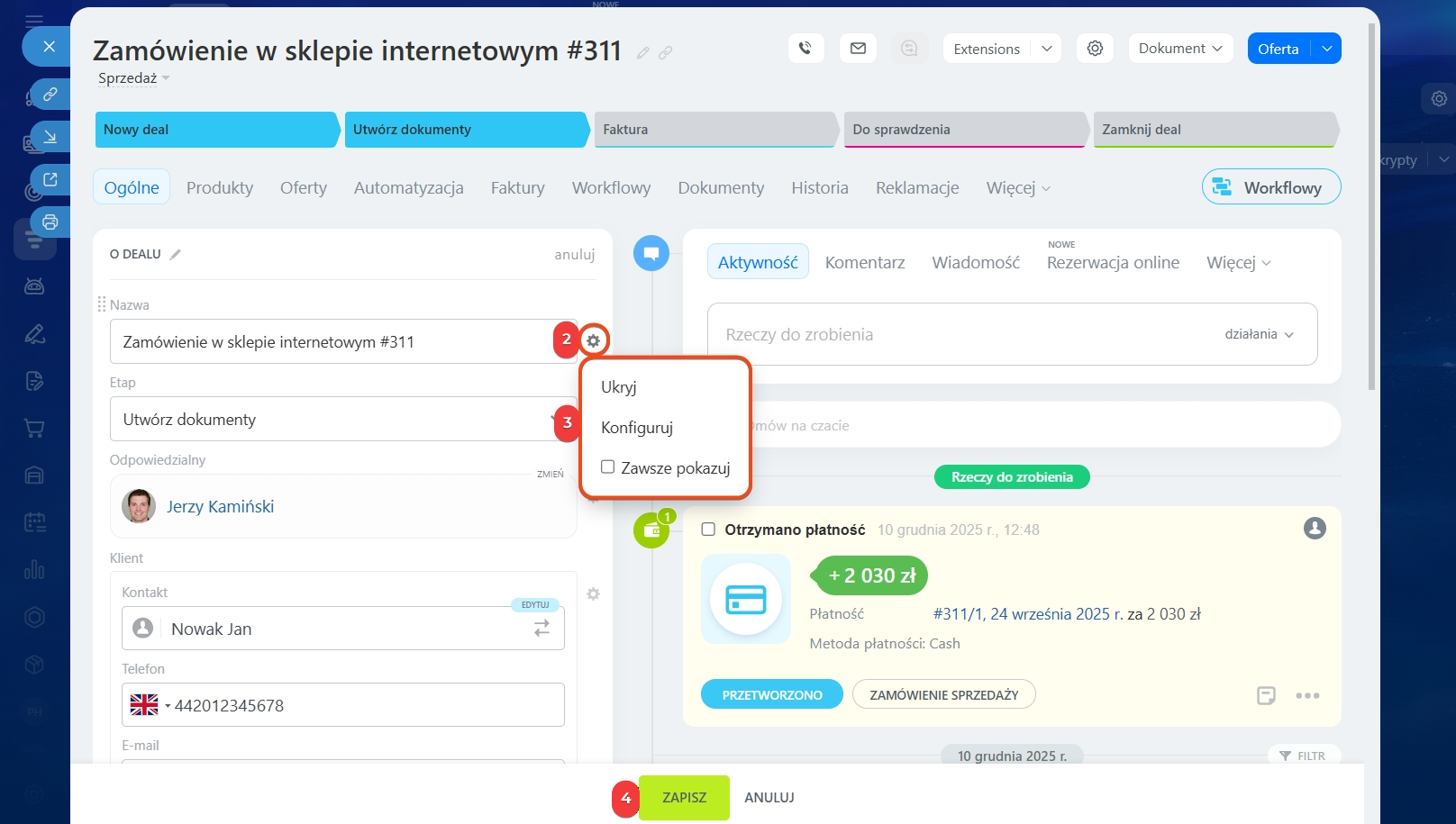Enable the Zawsze pokazuj checkbox

[x=608, y=467]
